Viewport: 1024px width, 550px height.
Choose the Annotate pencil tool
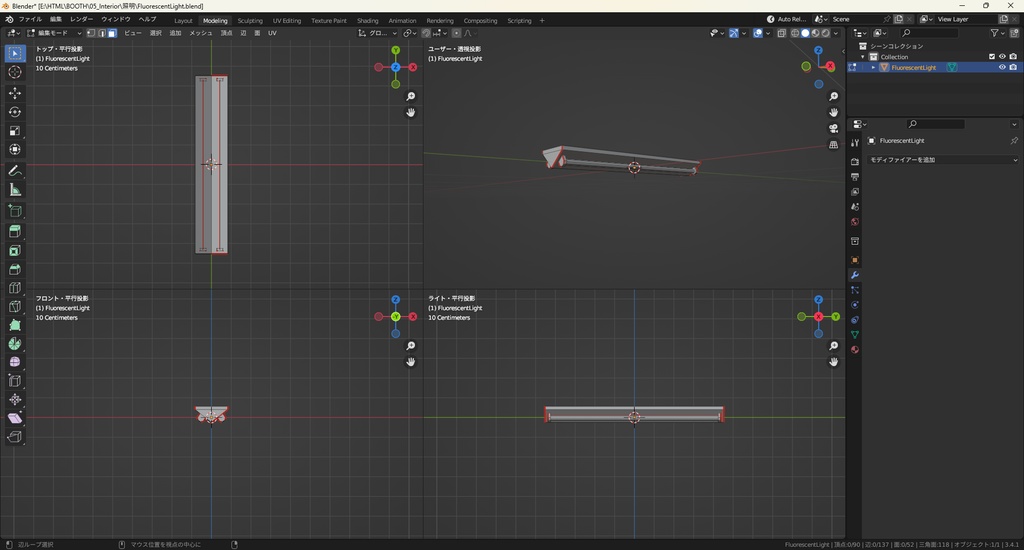[x=15, y=170]
